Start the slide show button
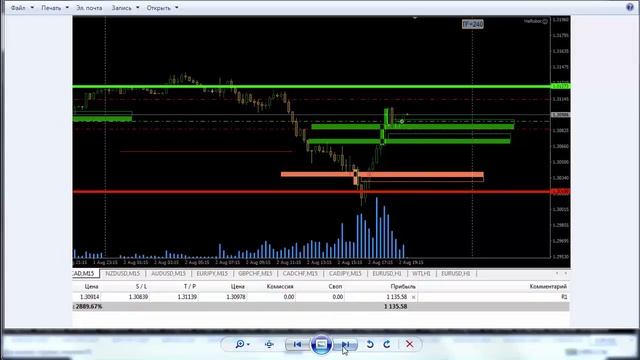 tap(321, 344)
